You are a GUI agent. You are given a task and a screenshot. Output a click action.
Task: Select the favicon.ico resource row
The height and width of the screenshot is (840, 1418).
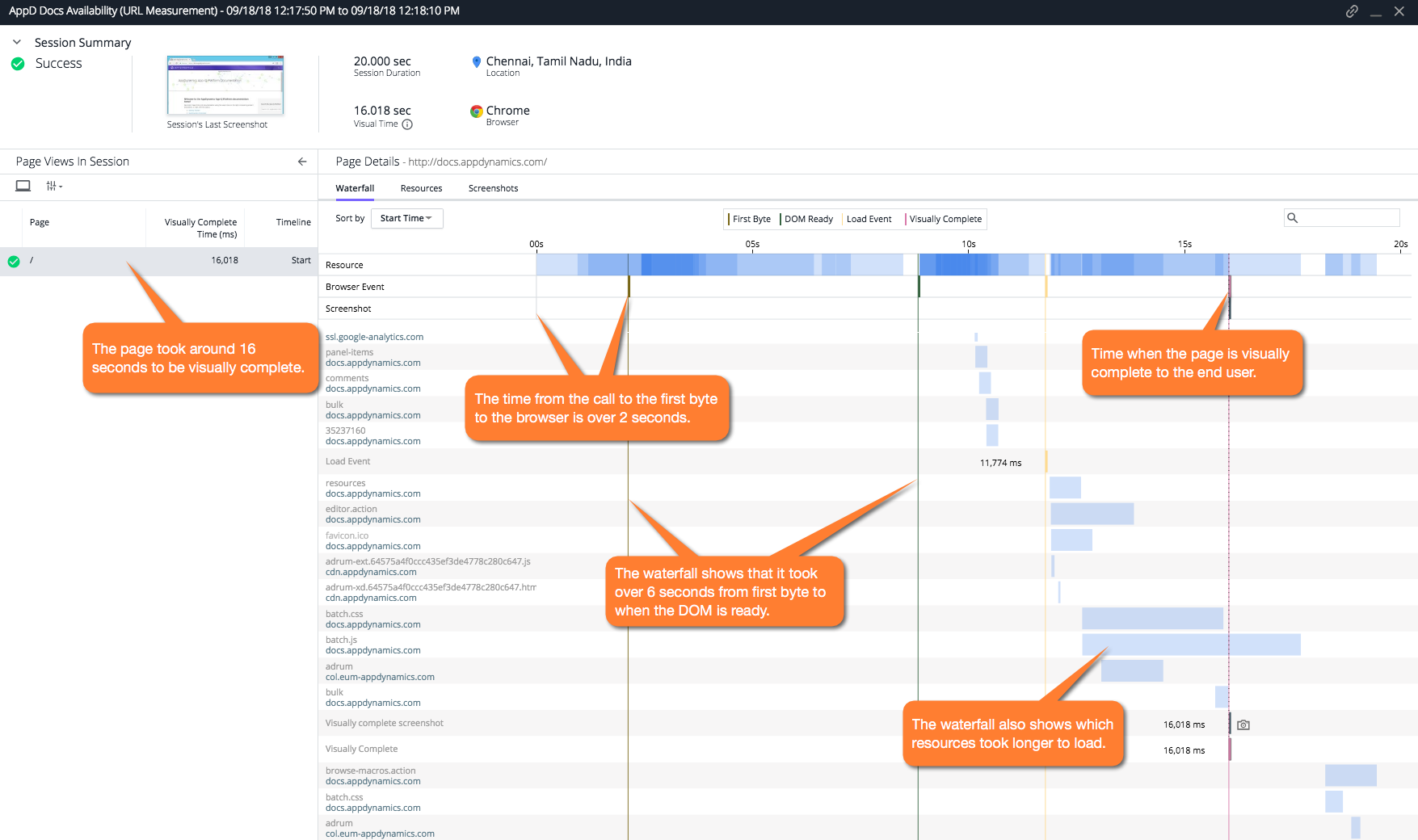[x=868, y=540]
